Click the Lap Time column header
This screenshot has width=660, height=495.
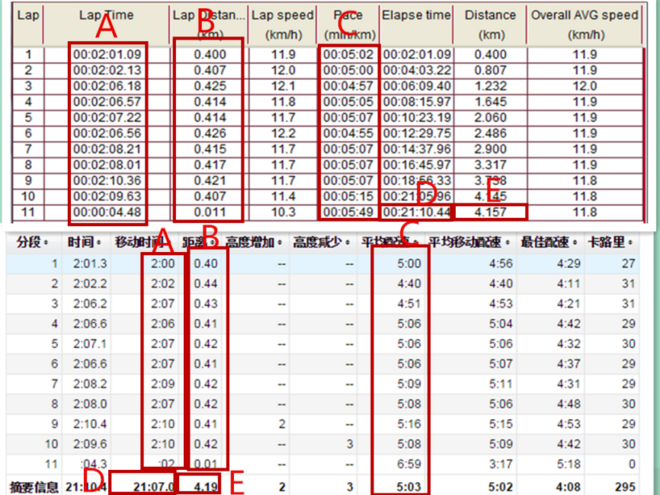tap(106, 16)
